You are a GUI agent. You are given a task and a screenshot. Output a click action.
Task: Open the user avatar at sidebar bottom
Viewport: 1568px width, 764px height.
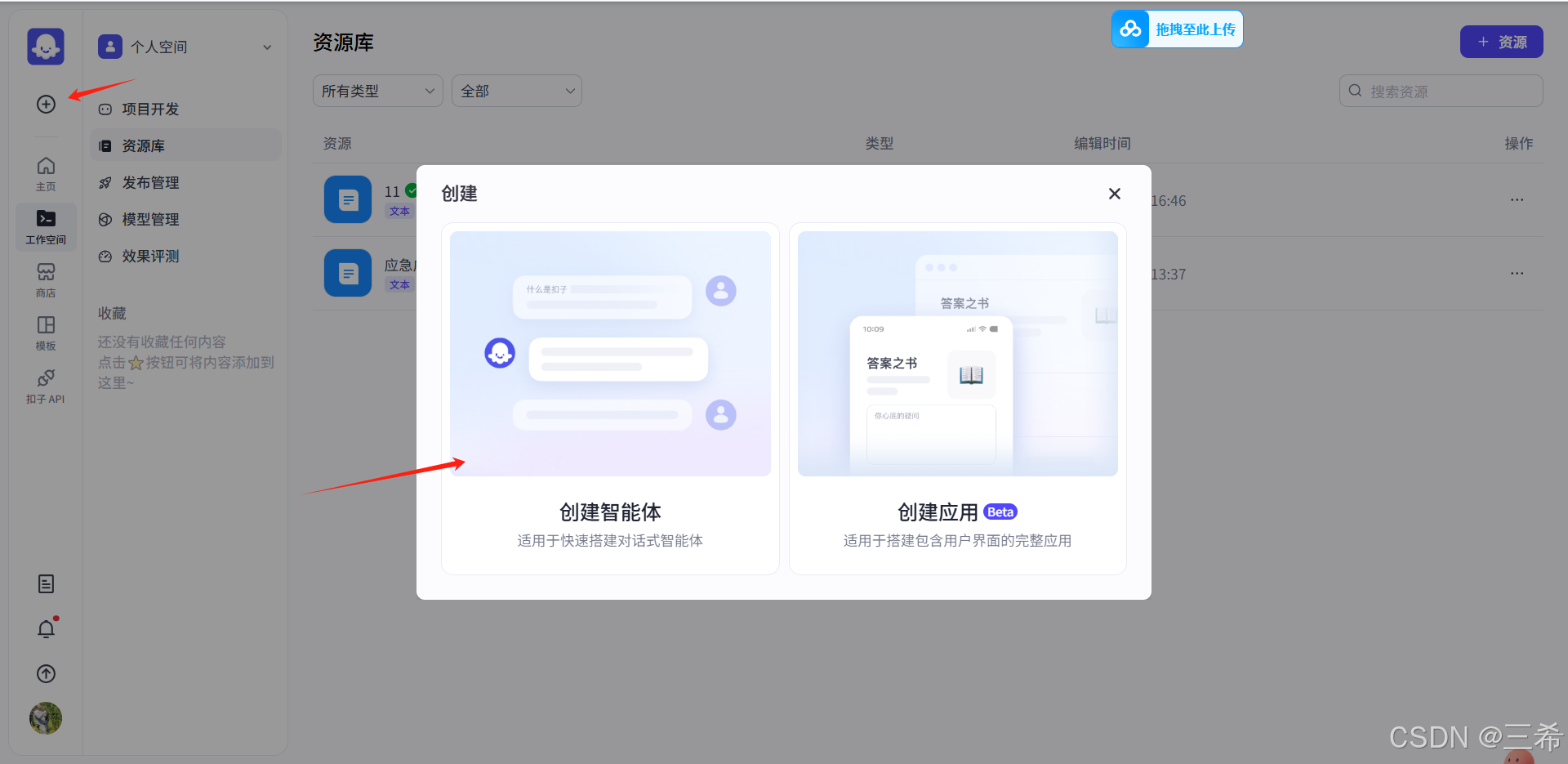coord(46,718)
